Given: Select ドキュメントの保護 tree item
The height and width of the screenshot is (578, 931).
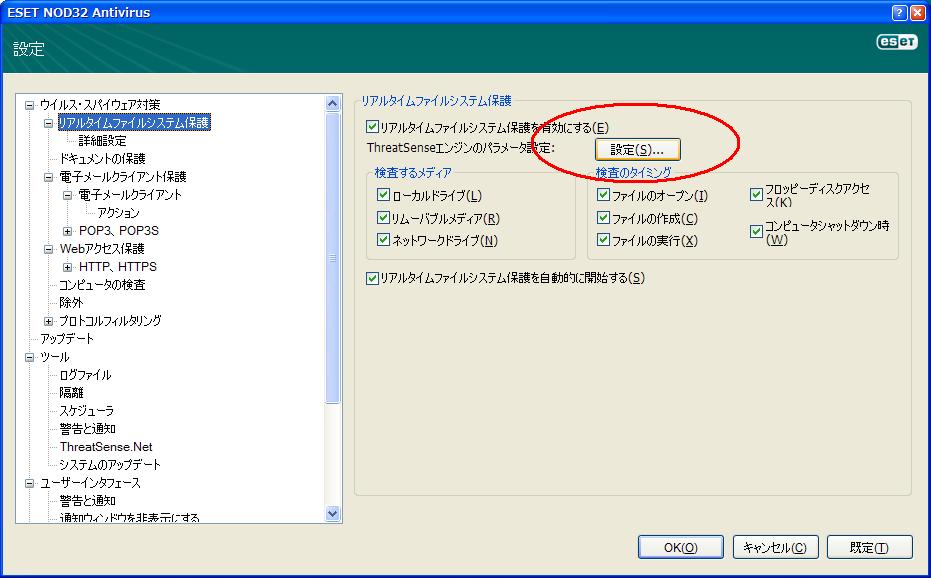Looking at the screenshot, I should 102,159.
